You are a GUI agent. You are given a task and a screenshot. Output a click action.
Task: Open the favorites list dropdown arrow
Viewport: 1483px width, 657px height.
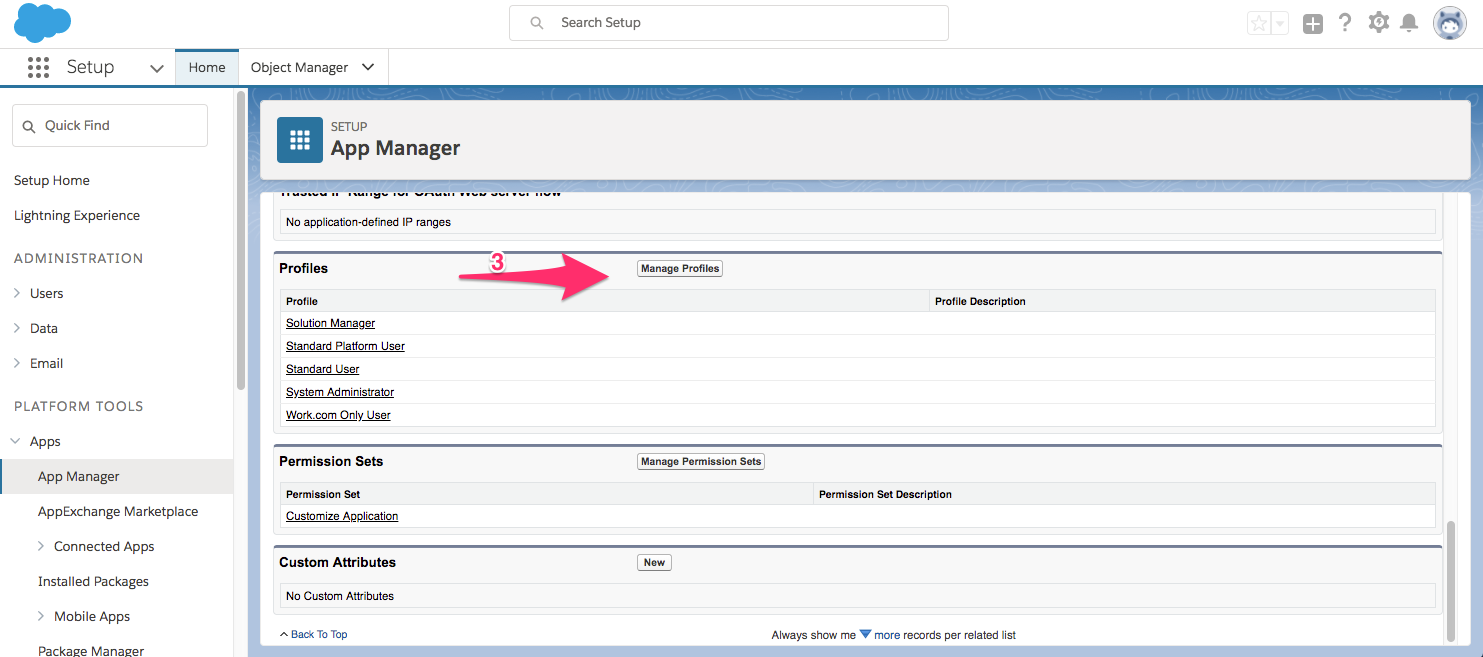pos(1279,24)
